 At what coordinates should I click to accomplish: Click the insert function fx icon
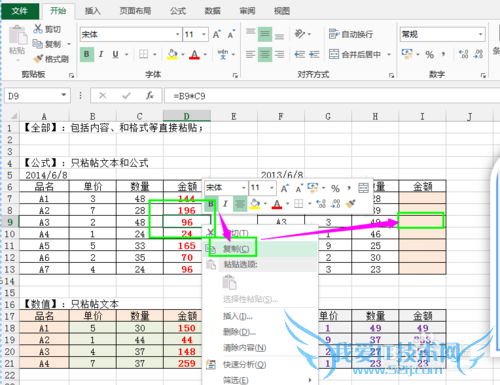coord(150,96)
